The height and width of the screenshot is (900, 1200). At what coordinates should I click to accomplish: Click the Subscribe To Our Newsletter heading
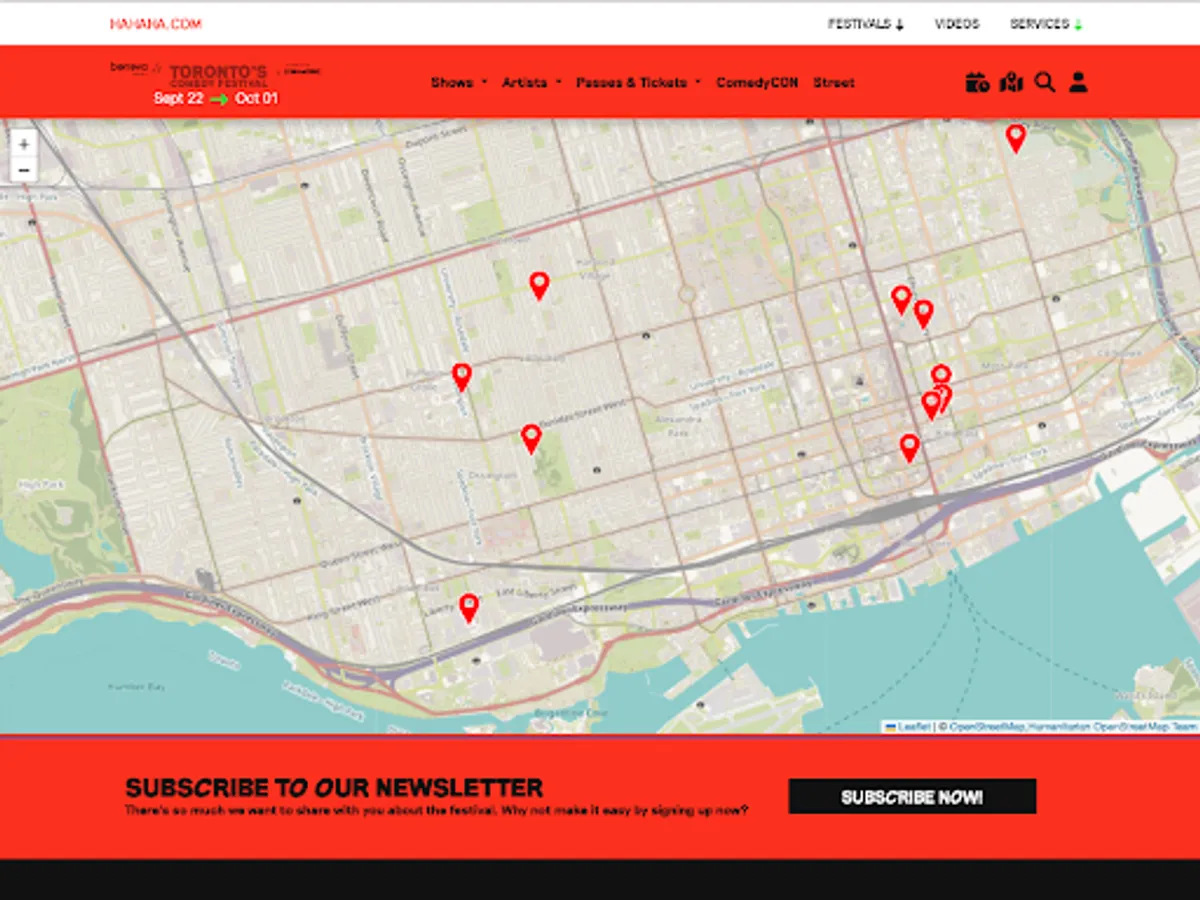tap(334, 788)
